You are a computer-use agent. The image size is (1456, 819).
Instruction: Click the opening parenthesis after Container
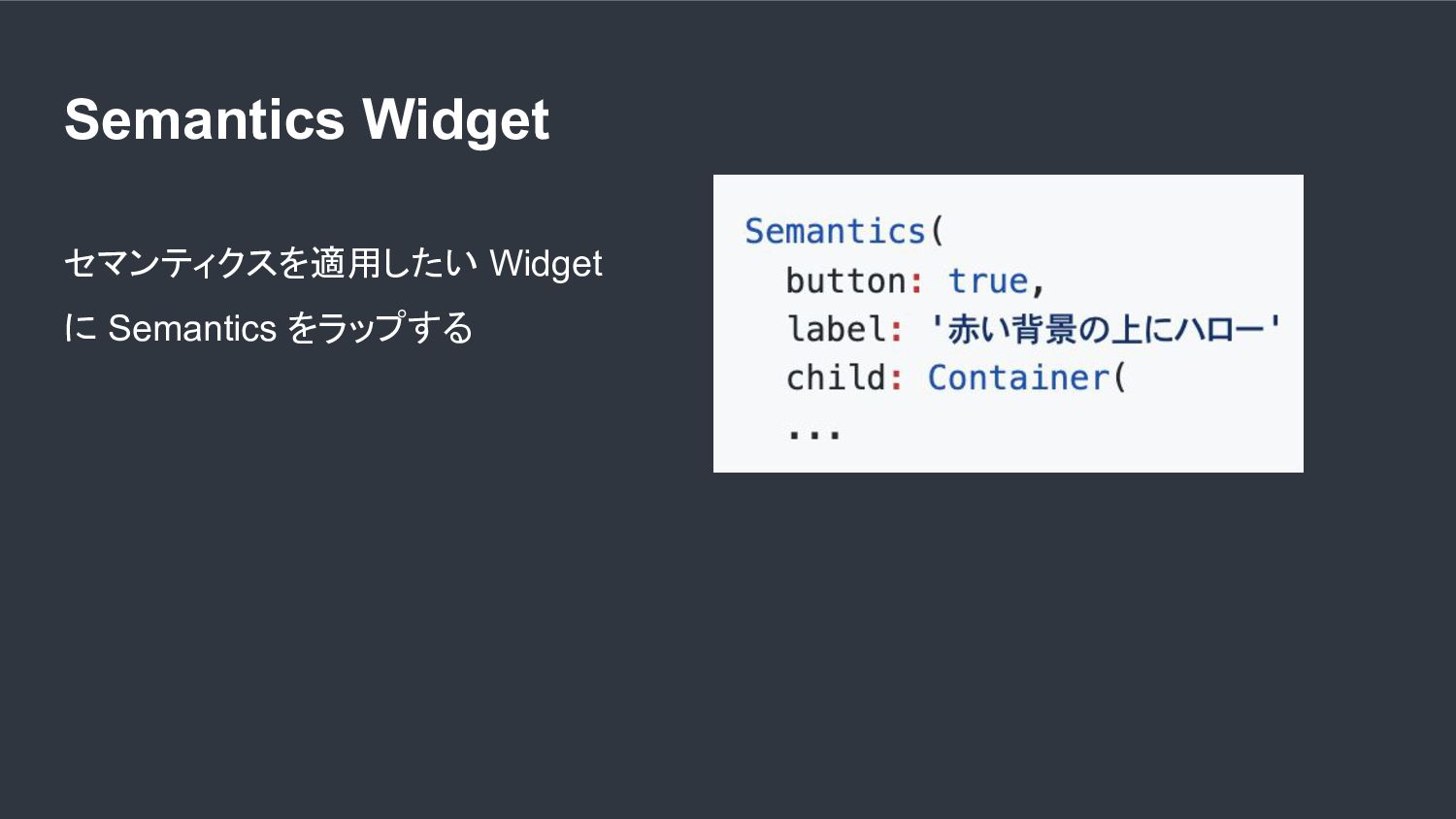1119,377
